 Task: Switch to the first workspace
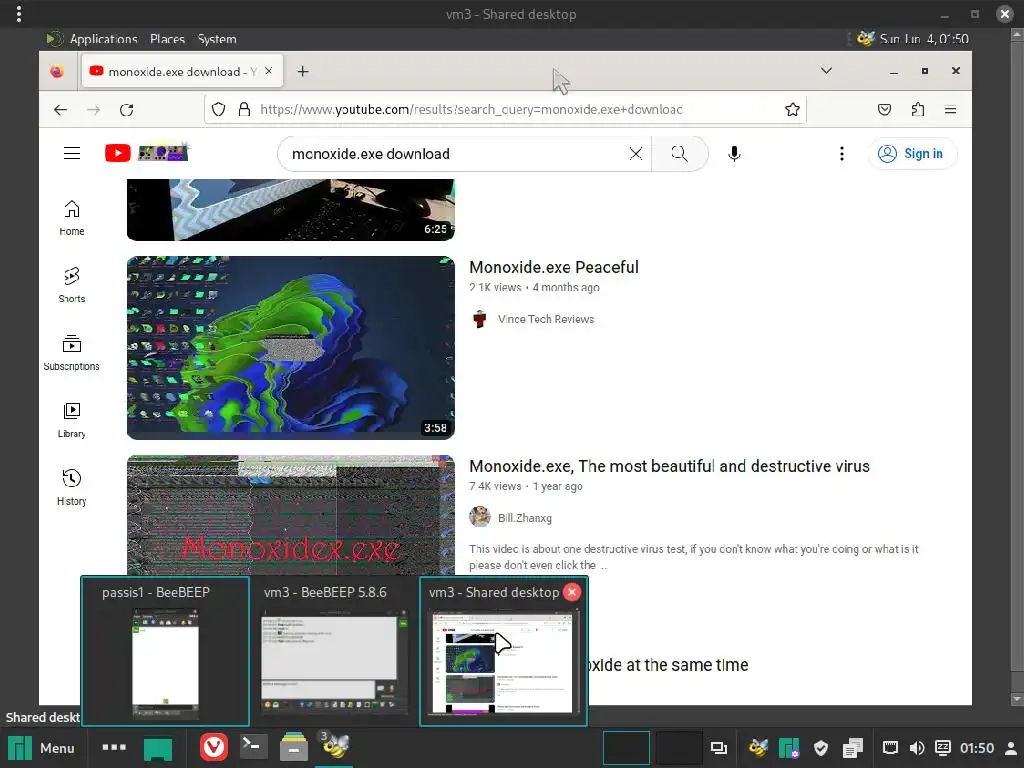pyautogui.click(x=626, y=748)
